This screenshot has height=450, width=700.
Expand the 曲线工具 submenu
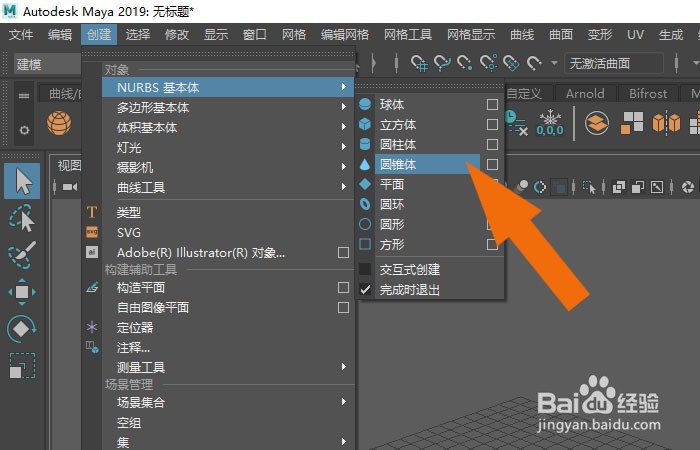pyautogui.click(x=228, y=188)
